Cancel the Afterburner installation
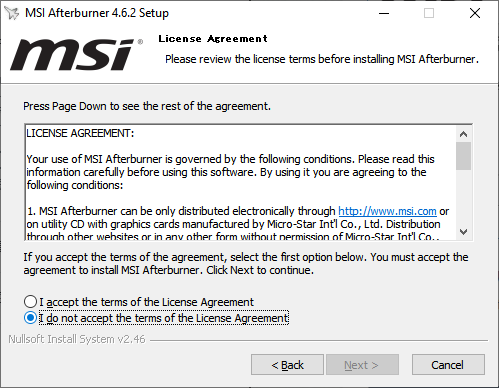499x388 pixels. 448,365
